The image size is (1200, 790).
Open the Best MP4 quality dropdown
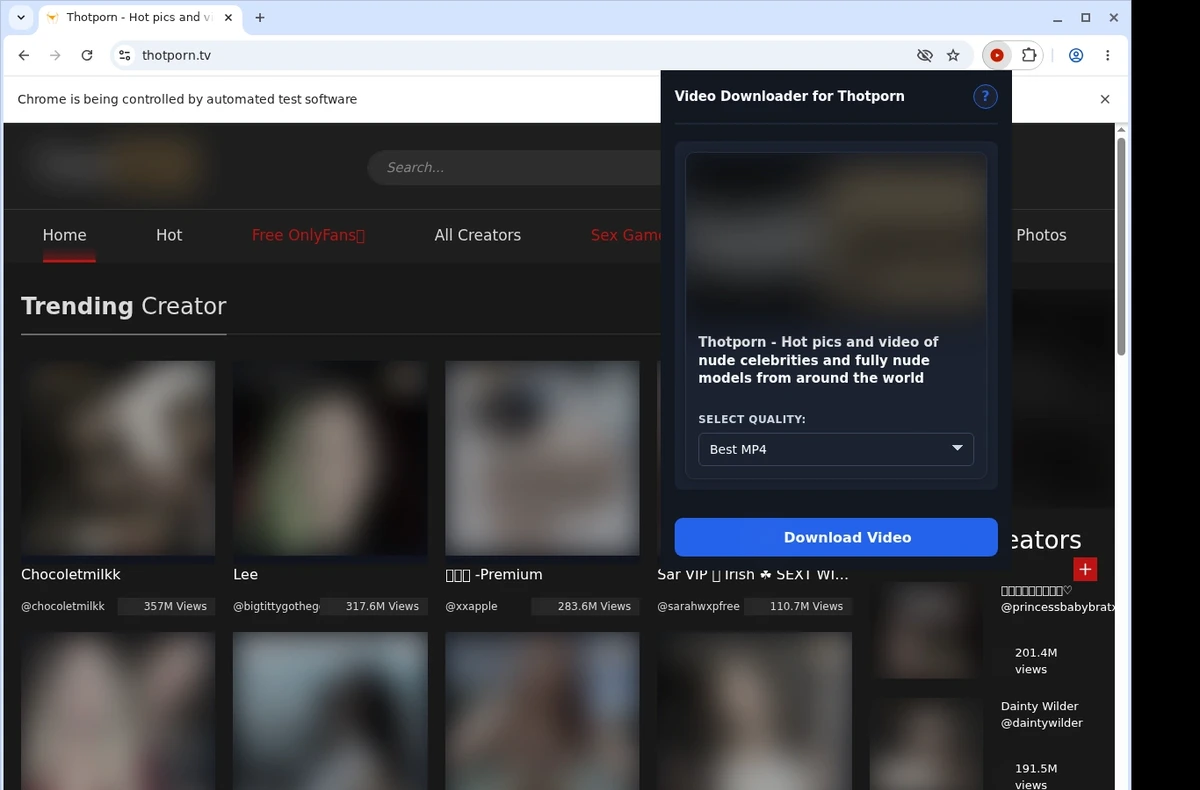coord(836,449)
